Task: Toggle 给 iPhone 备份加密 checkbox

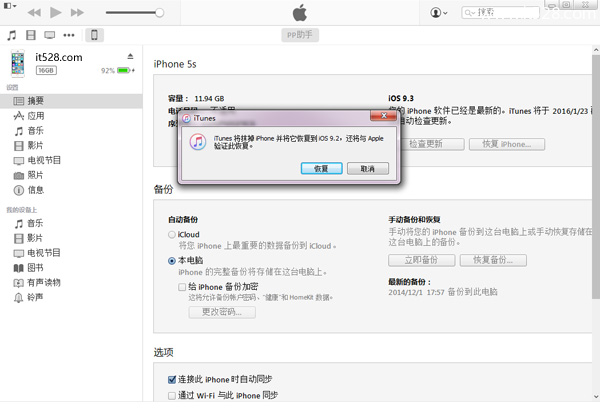Action: [x=182, y=287]
